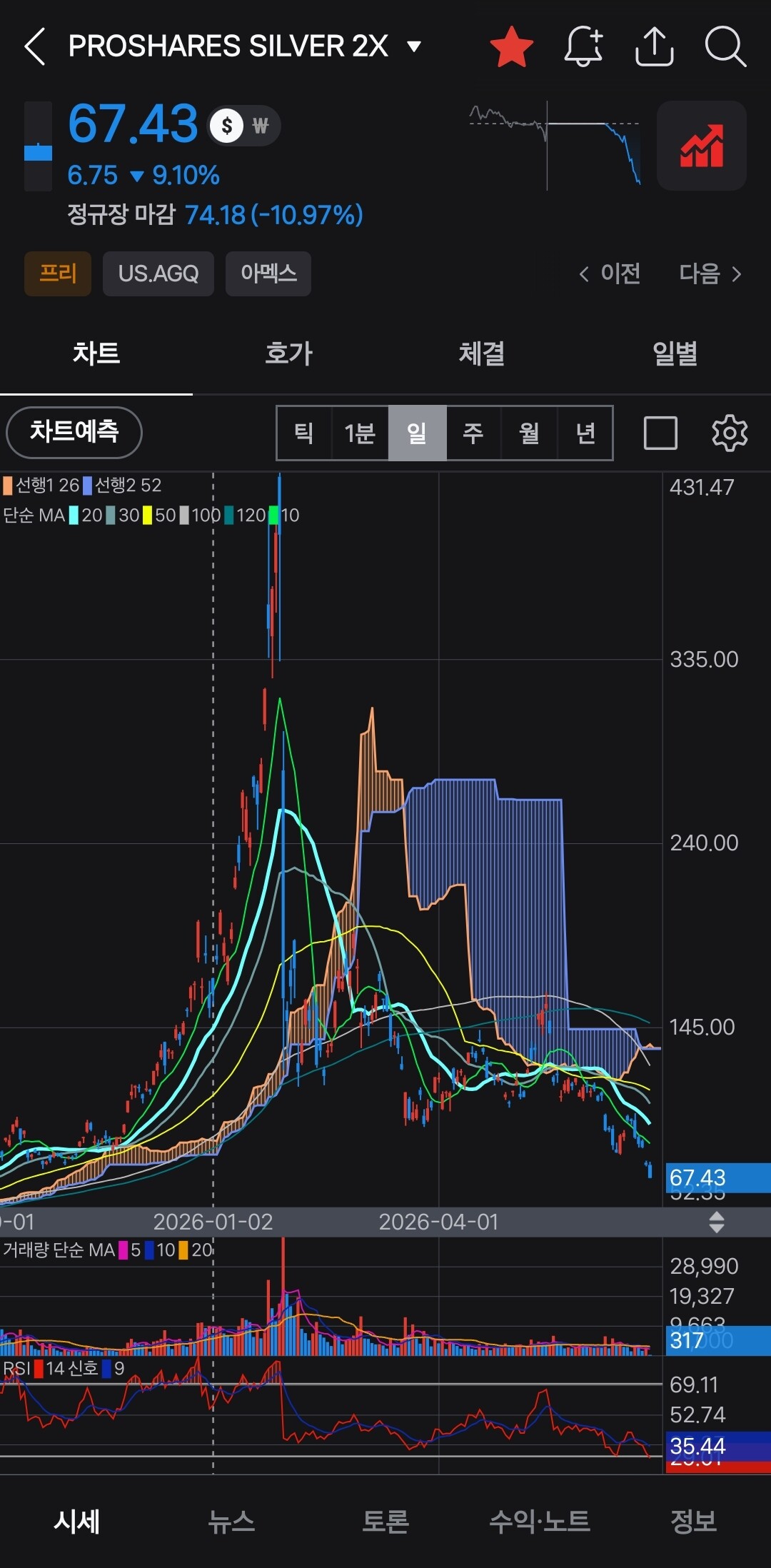Tap the US.AGQ tag button
The width and height of the screenshot is (771, 1568).
[158, 273]
